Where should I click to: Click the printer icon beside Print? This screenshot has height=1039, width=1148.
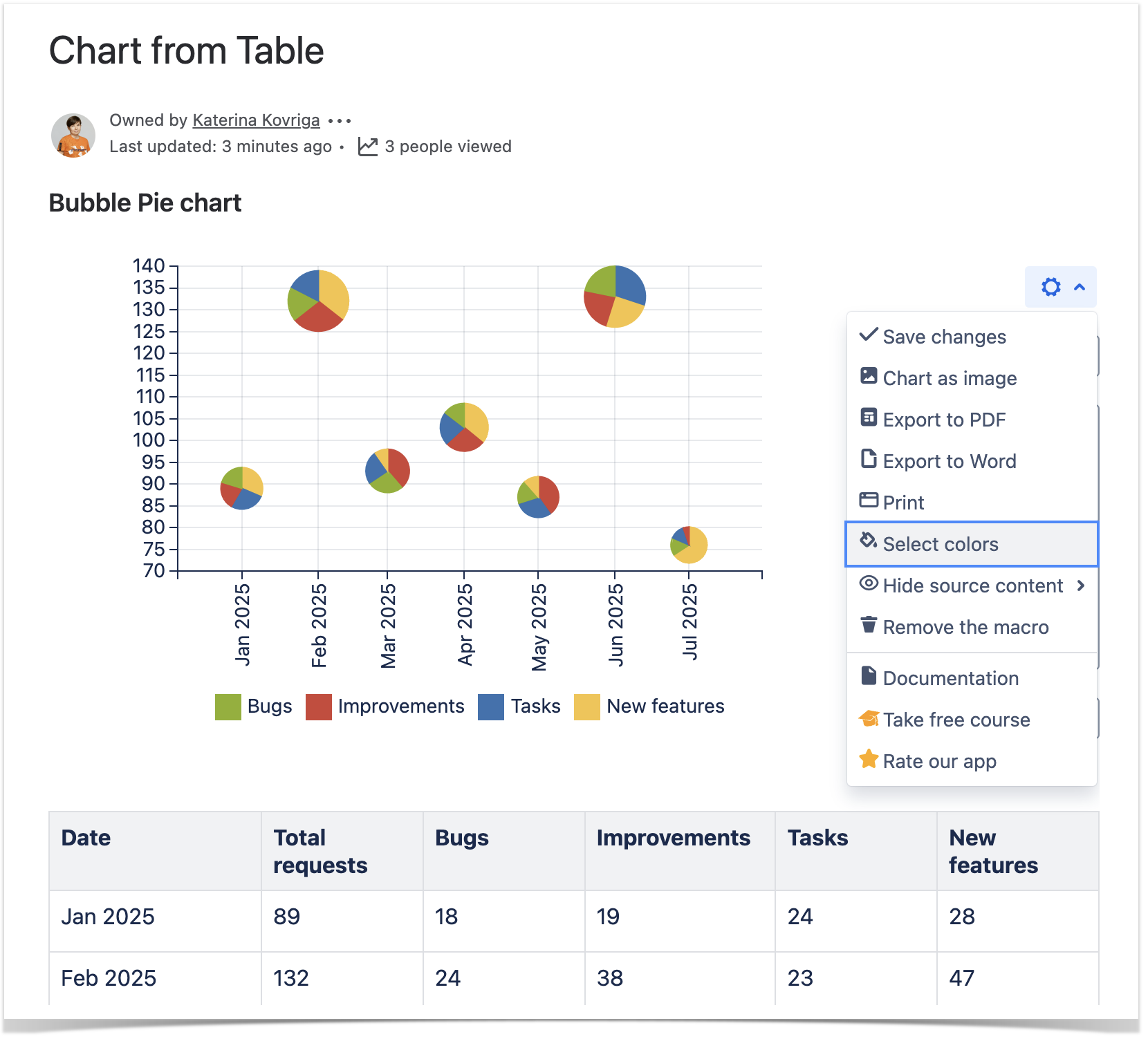click(x=868, y=500)
